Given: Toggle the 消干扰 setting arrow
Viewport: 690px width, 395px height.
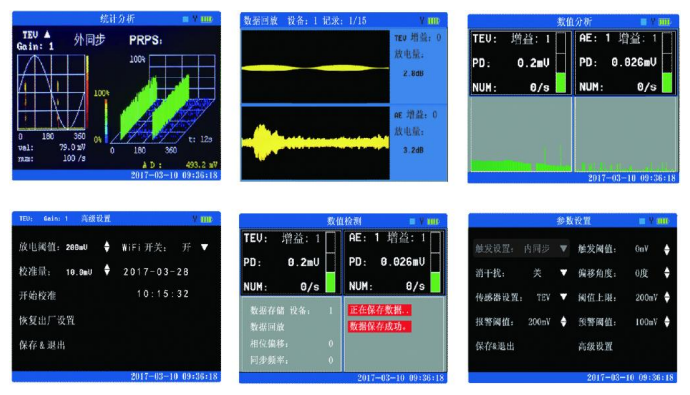Looking at the screenshot, I should pos(563,273).
